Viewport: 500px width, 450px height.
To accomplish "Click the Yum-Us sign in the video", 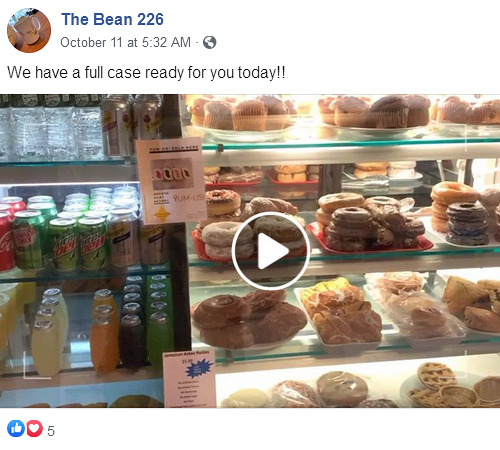I will point(171,180).
